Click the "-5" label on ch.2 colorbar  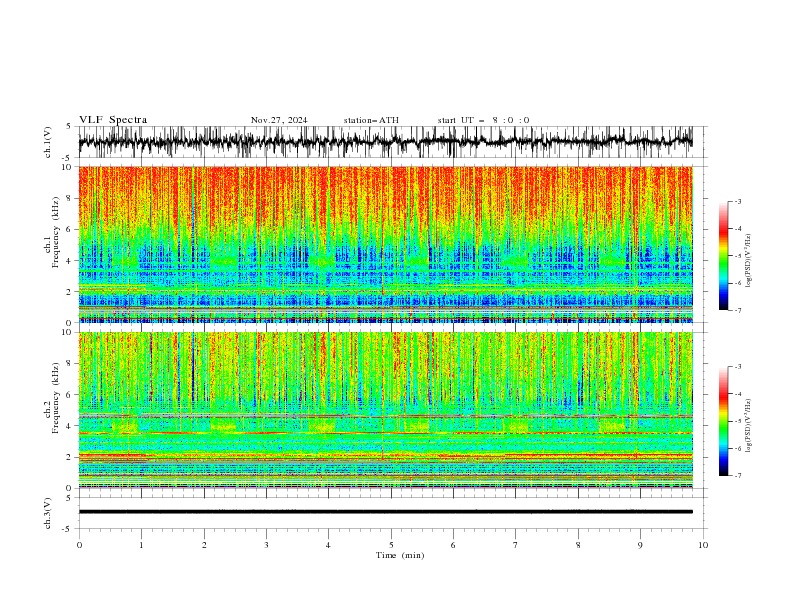click(738, 421)
